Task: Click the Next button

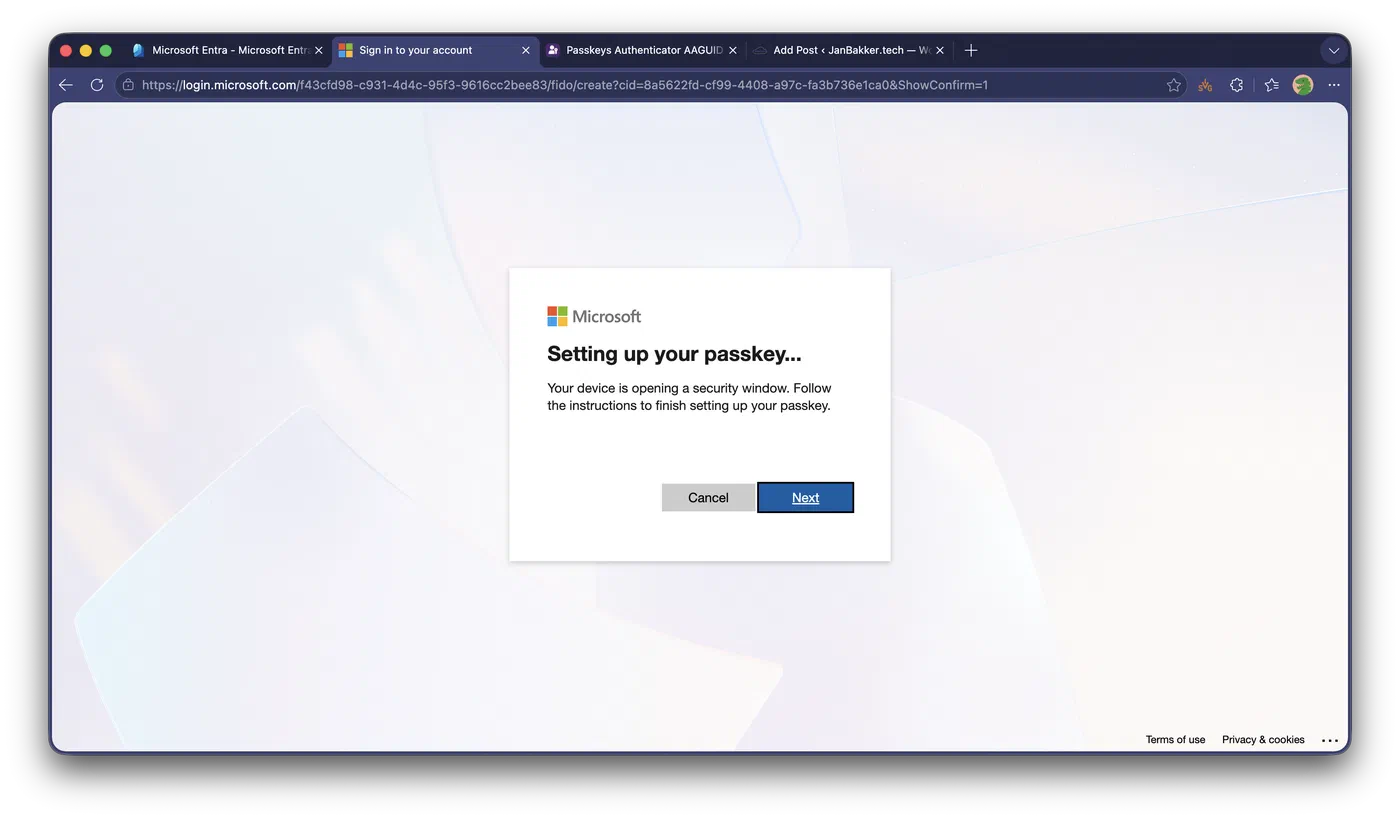Action: [805, 497]
